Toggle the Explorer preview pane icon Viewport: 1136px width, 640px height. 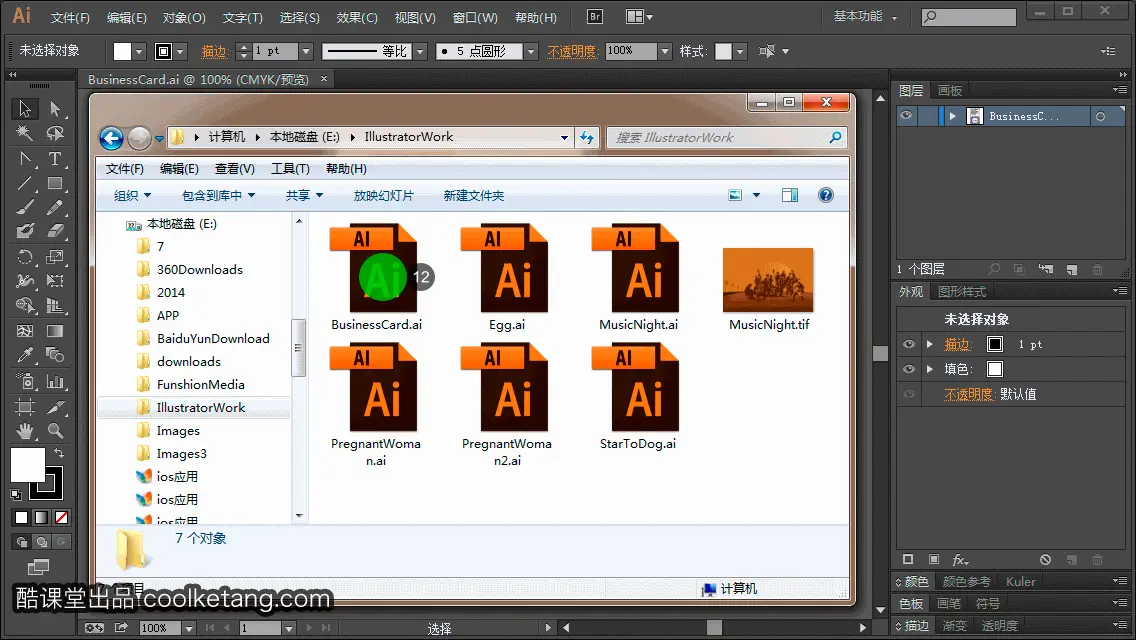tap(790, 195)
